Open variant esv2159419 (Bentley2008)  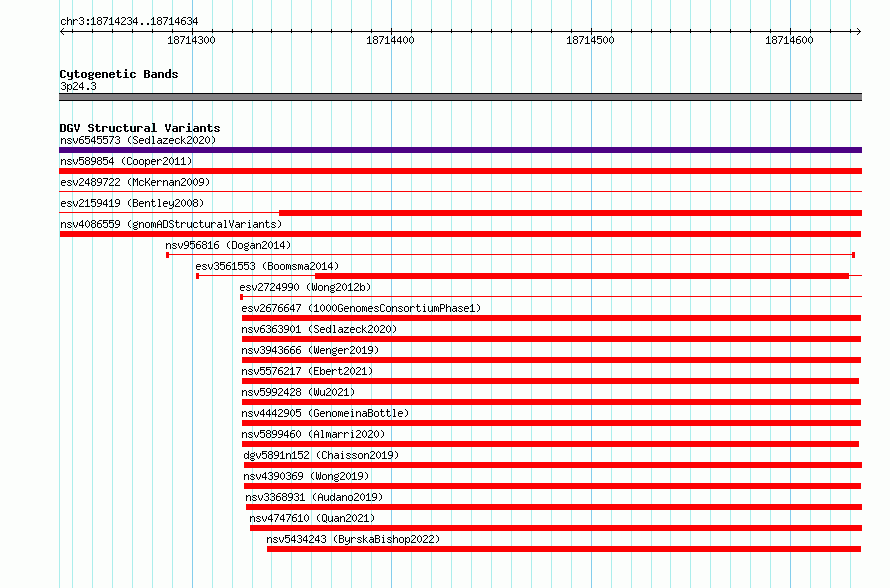click(132, 203)
